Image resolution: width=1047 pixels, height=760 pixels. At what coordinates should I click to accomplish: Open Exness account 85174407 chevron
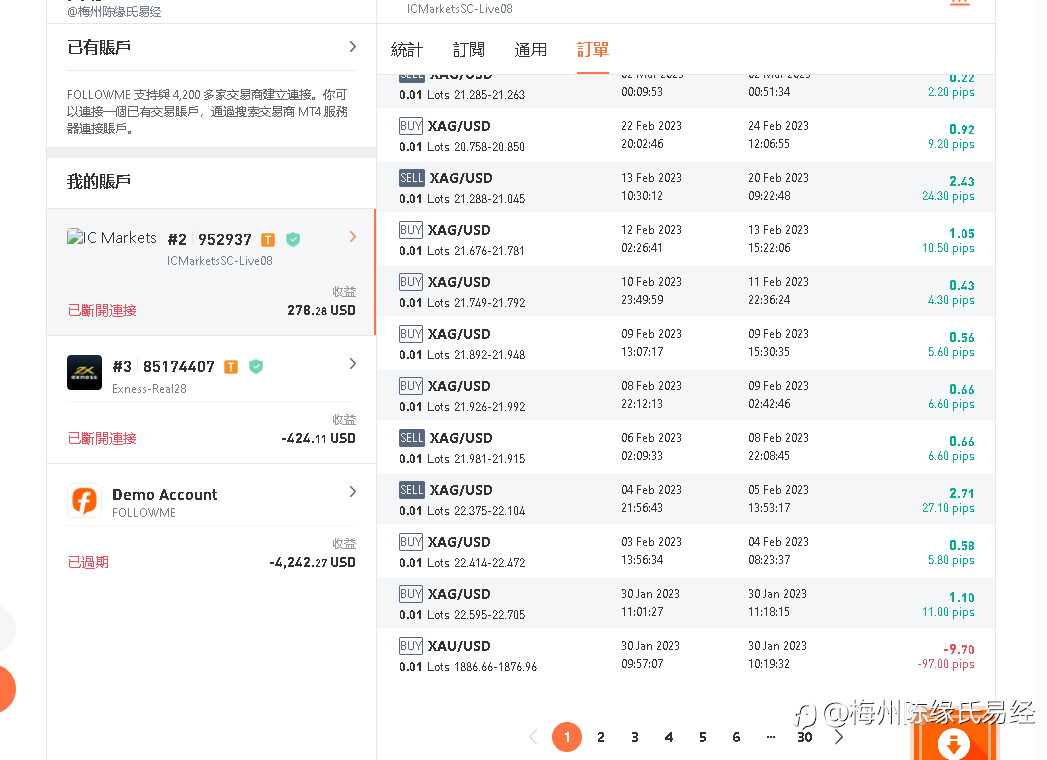pos(353,363)
